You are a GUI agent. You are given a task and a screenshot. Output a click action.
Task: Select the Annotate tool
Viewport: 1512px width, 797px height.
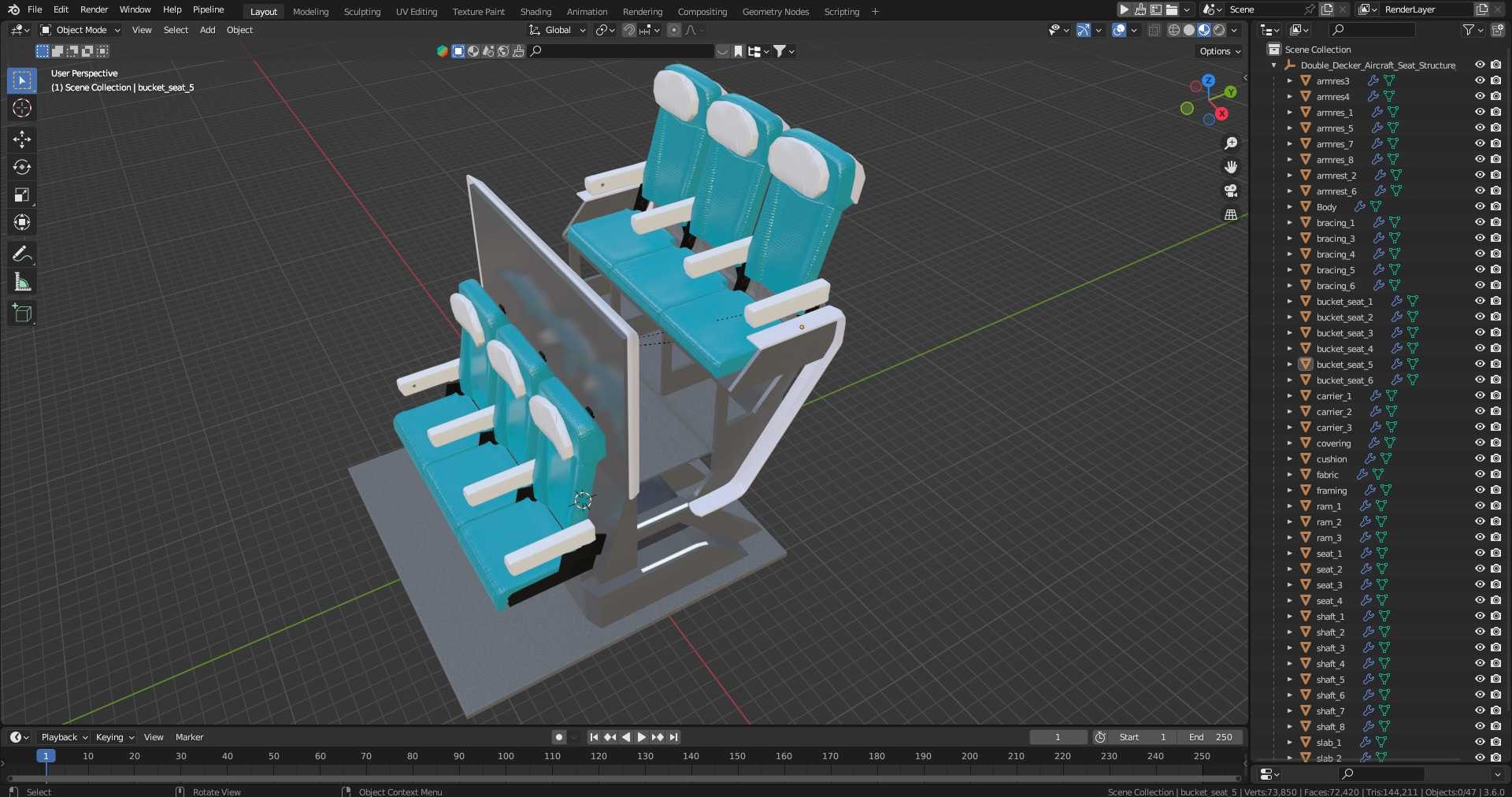pyautogui.click(x=22, y=254)
